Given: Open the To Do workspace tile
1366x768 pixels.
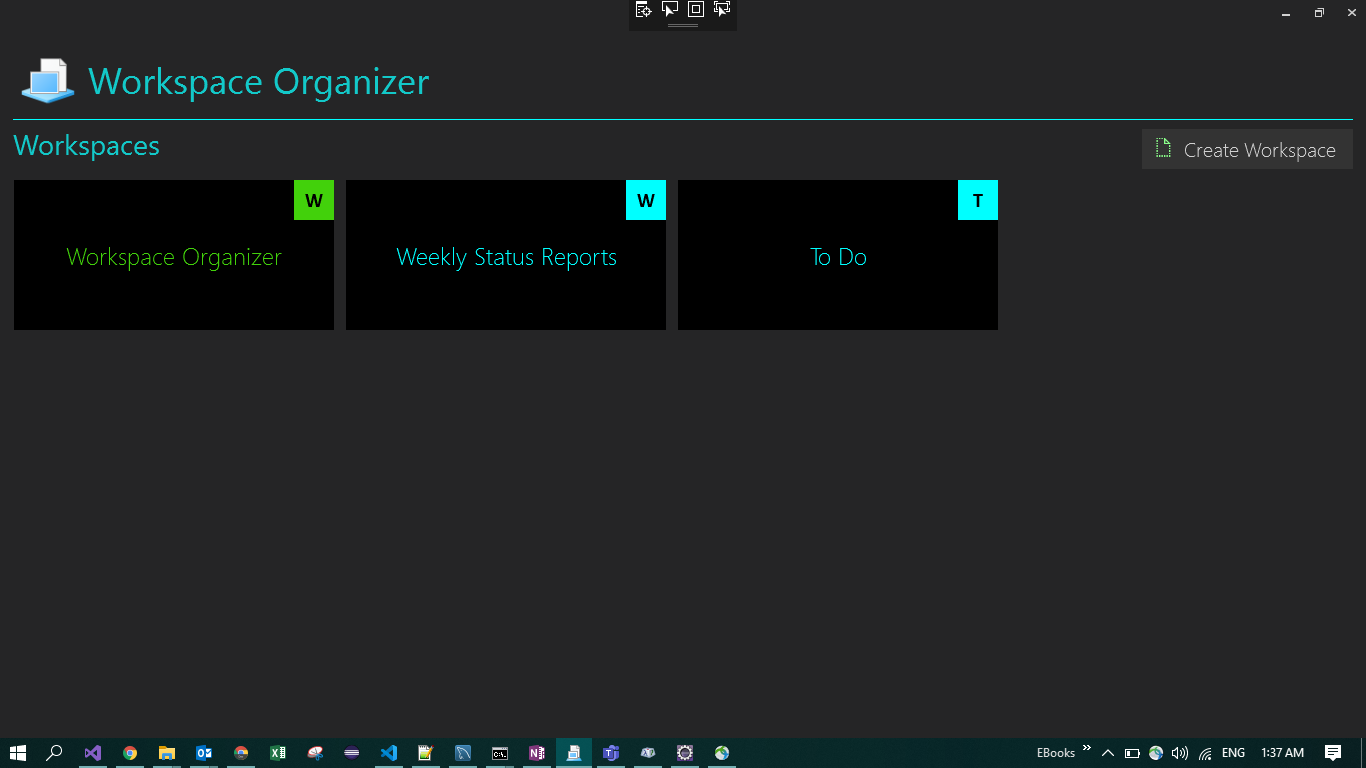Looking at the screenshot, I should [838, 255].
